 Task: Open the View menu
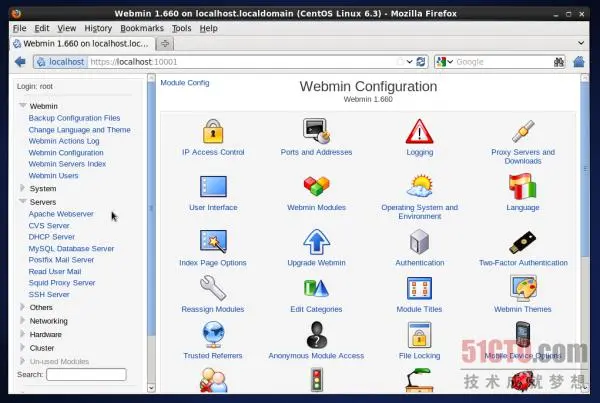click(67, 28)
